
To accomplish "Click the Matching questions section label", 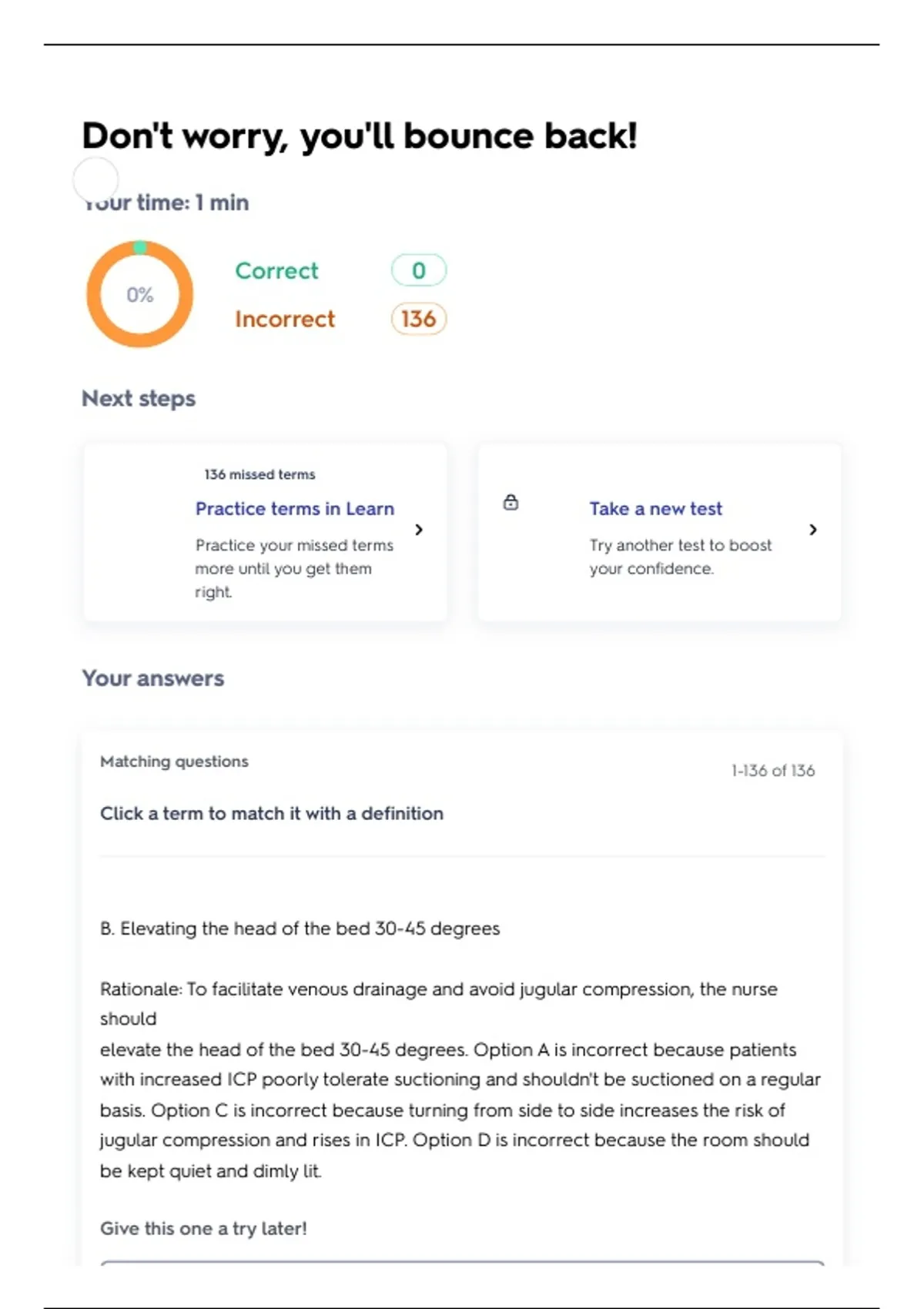I will [x=174, y=762].
